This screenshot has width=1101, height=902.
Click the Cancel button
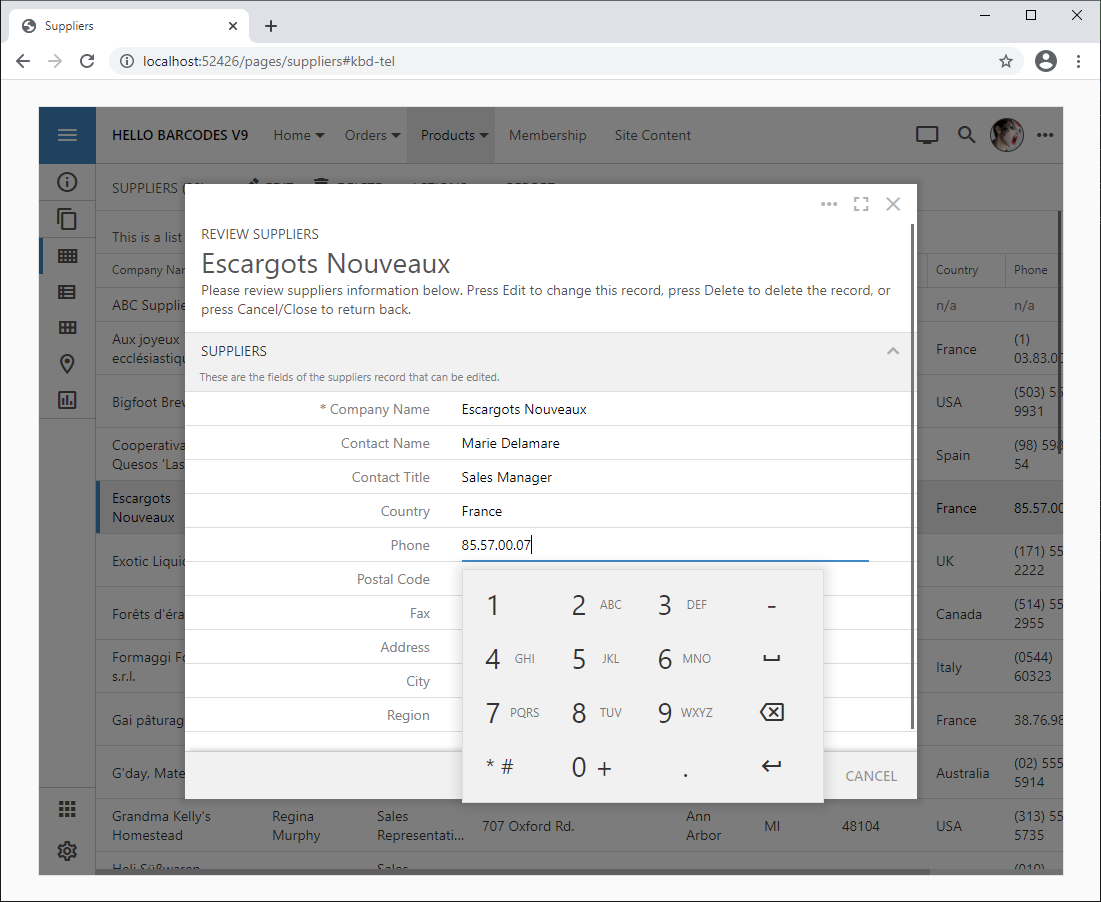[x=871, y=776]
